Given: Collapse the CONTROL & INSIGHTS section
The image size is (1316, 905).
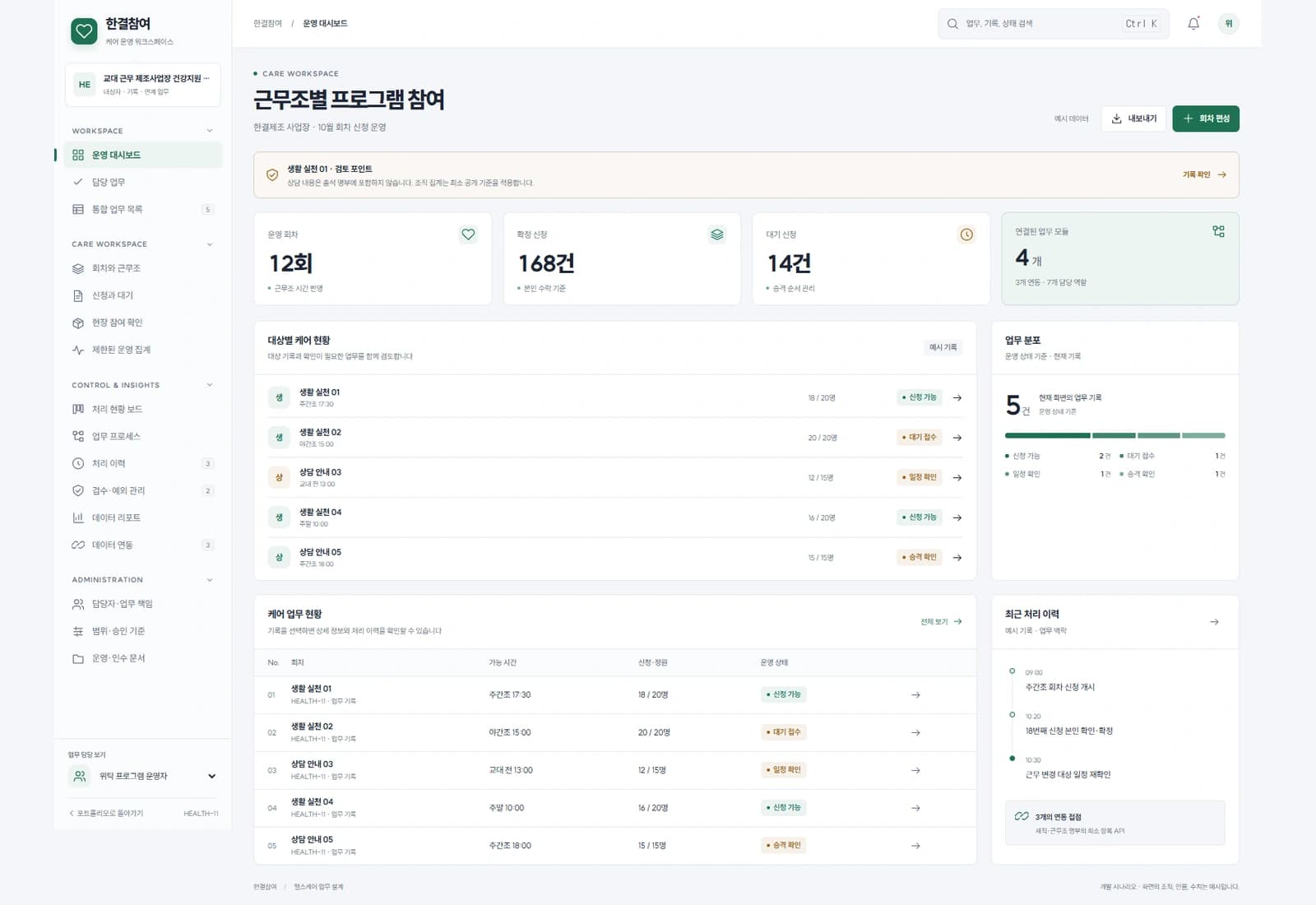Looking at the screenshot, I should click(x=210, y=385).
